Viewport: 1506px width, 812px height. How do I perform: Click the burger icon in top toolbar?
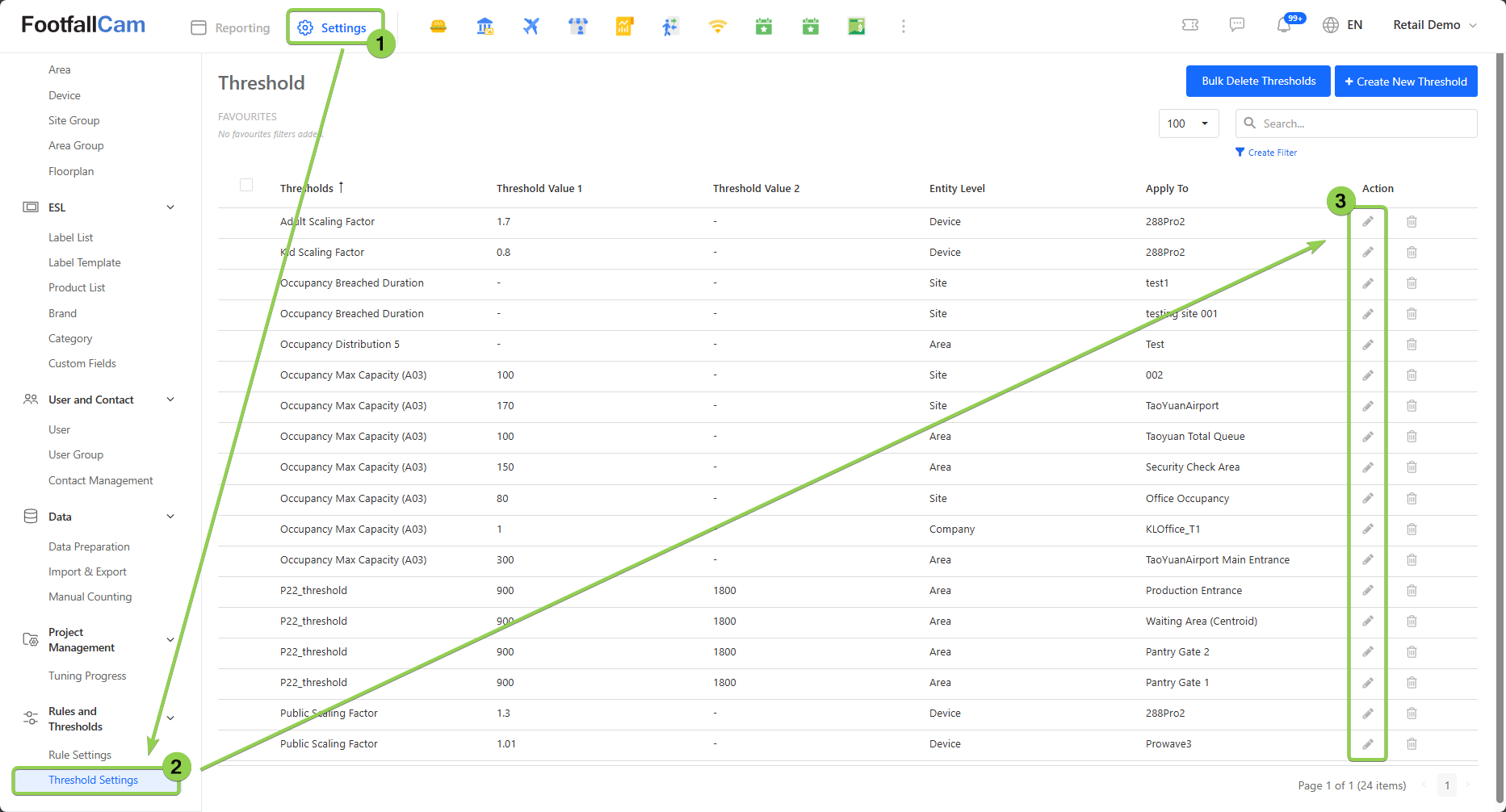coord(438,27)
